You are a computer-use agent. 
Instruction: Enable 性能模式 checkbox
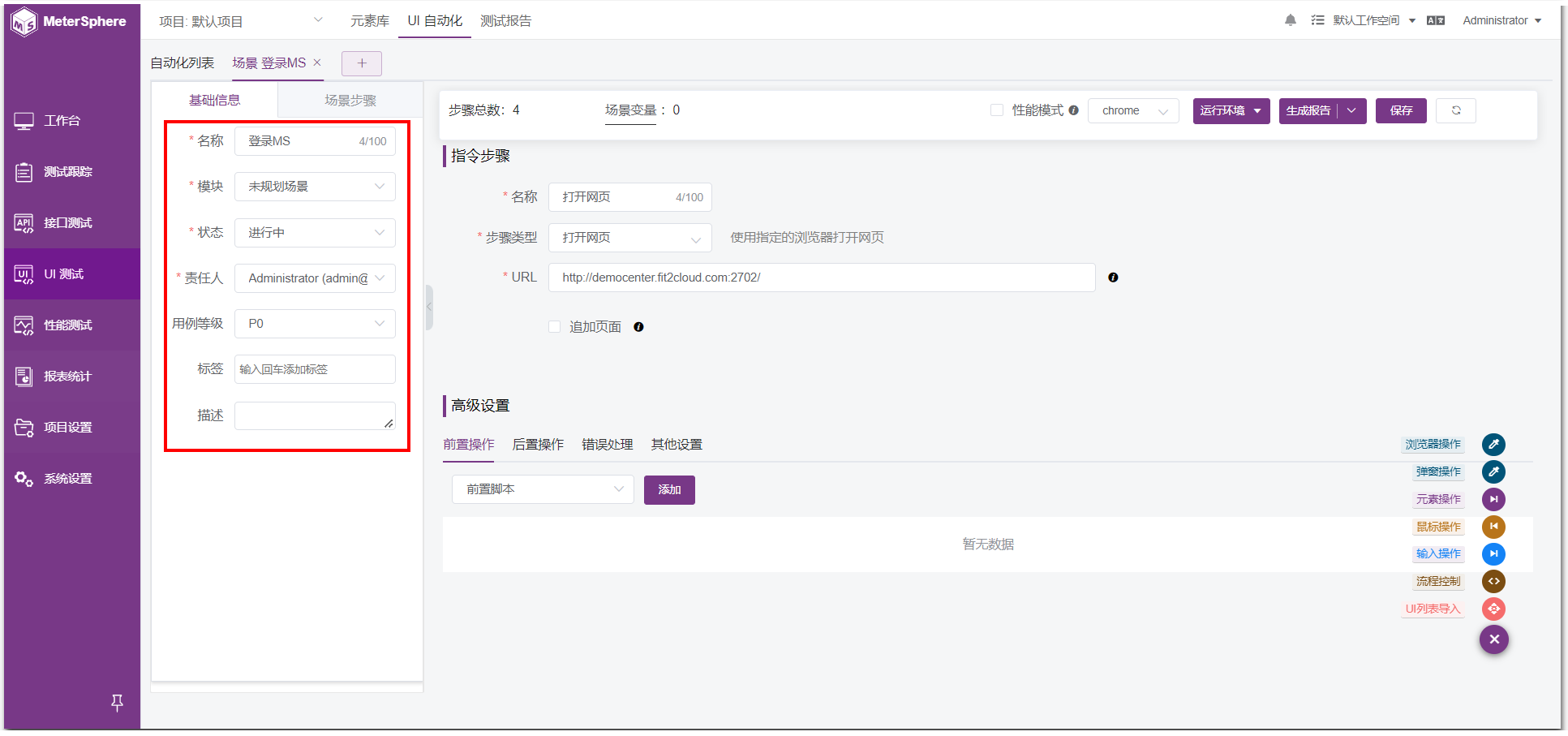996,110
